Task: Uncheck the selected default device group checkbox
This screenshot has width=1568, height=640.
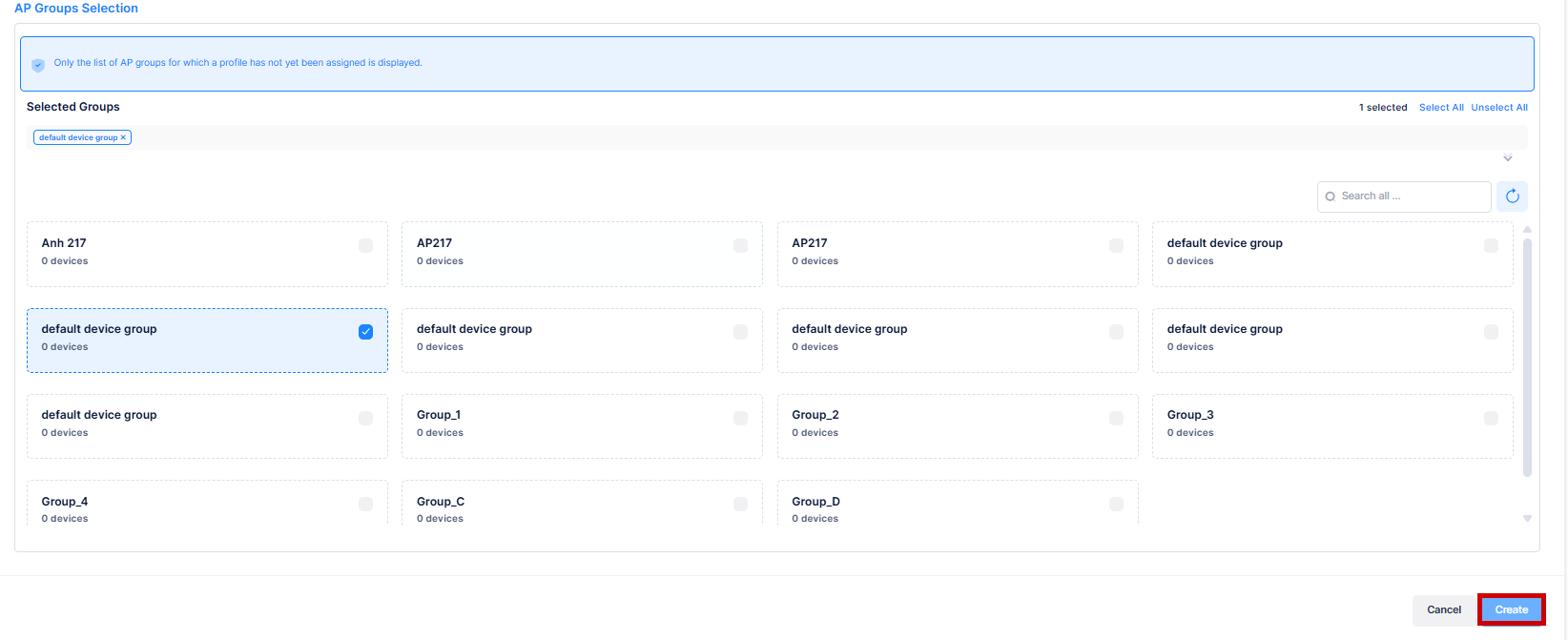Action: pyautogui.click(x=365, y=332)
